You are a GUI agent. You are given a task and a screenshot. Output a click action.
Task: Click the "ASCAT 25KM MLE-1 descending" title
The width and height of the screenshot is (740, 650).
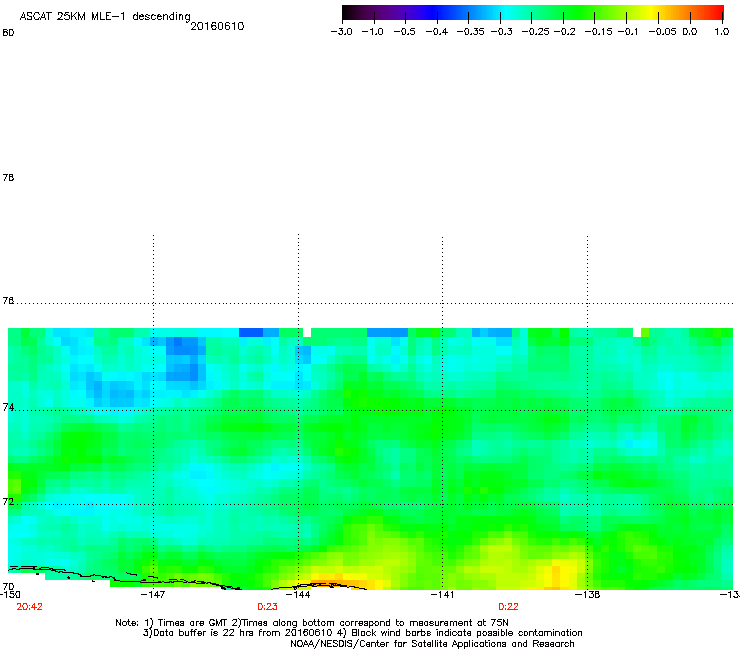pos(105,17)
